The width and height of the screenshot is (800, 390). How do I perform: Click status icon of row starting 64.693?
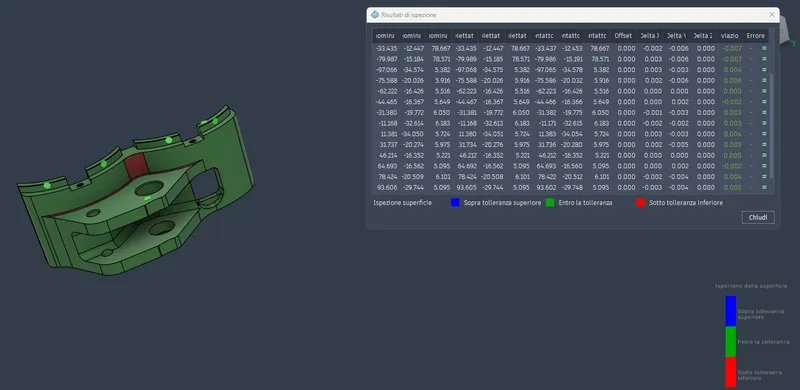764,166
